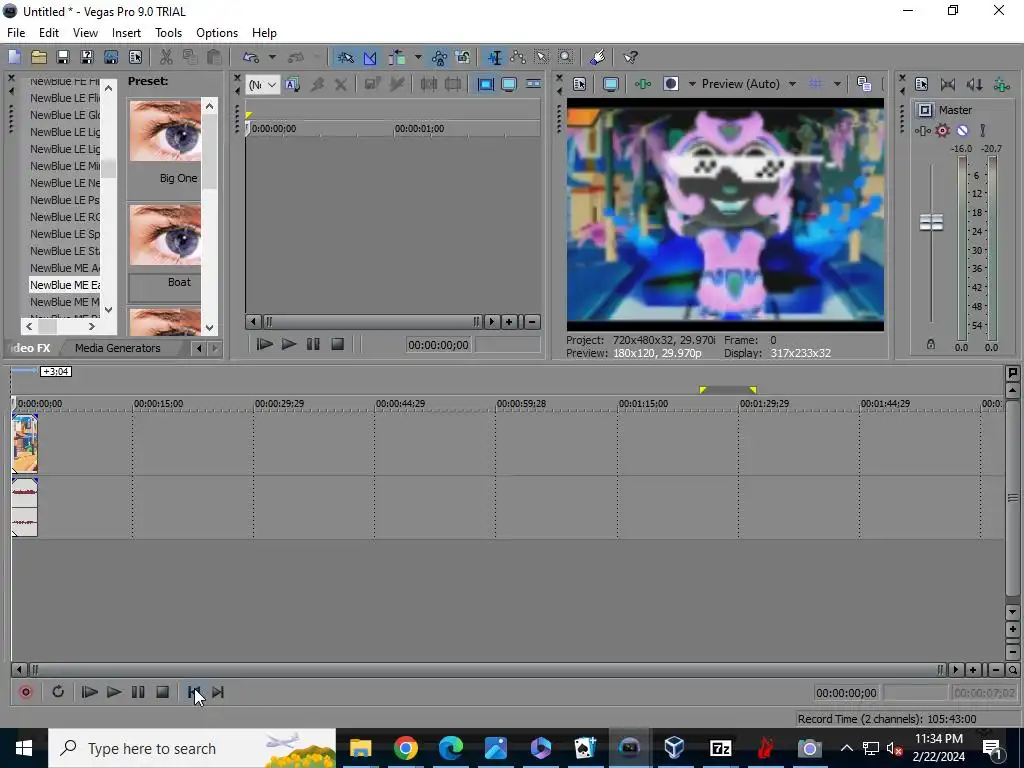Click the Master volume fader handle
Screen dimensions: 1024x768
click(x=931, y=222)
